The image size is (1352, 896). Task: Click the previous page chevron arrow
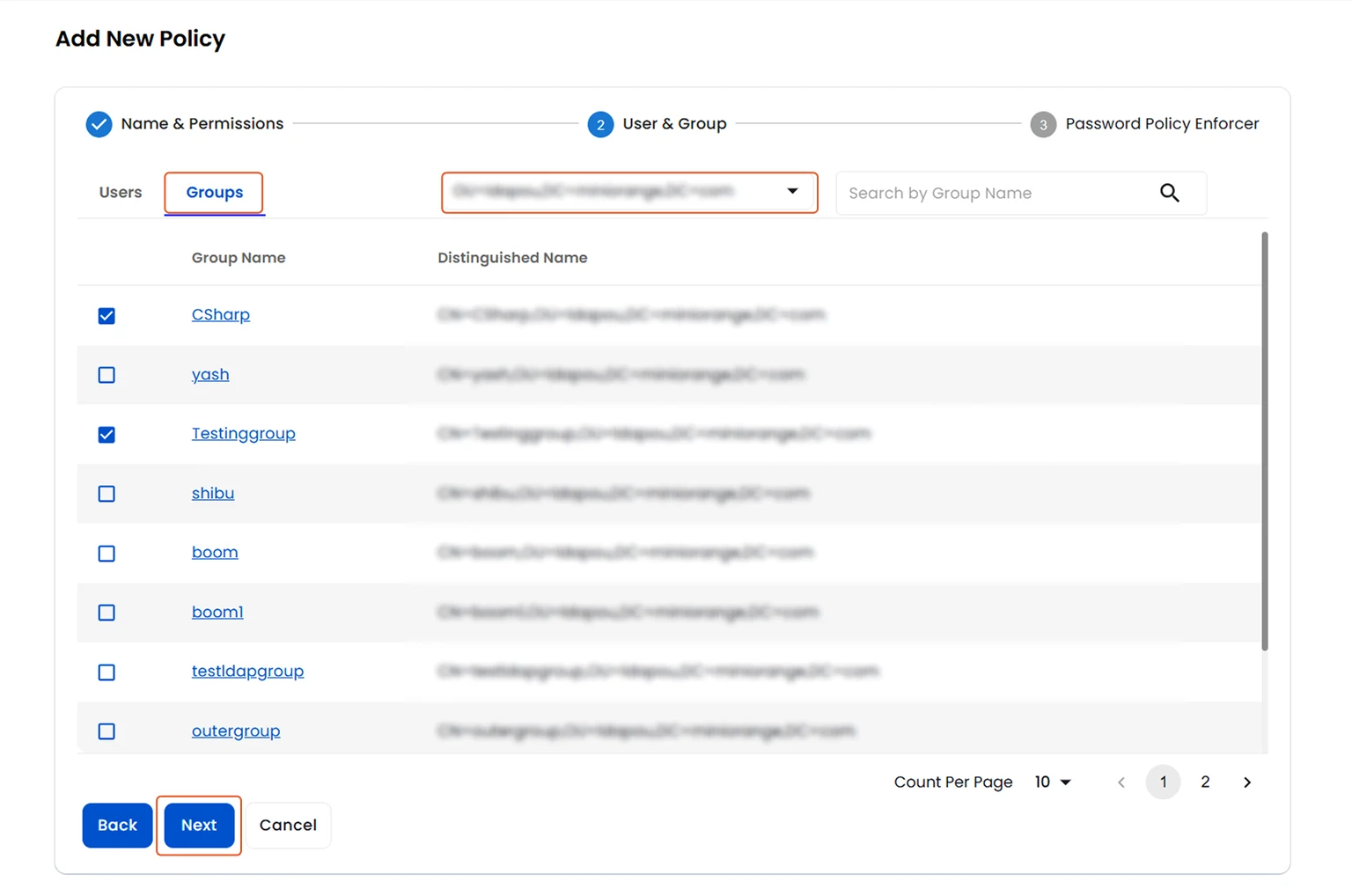click(x=1121, y=782)
